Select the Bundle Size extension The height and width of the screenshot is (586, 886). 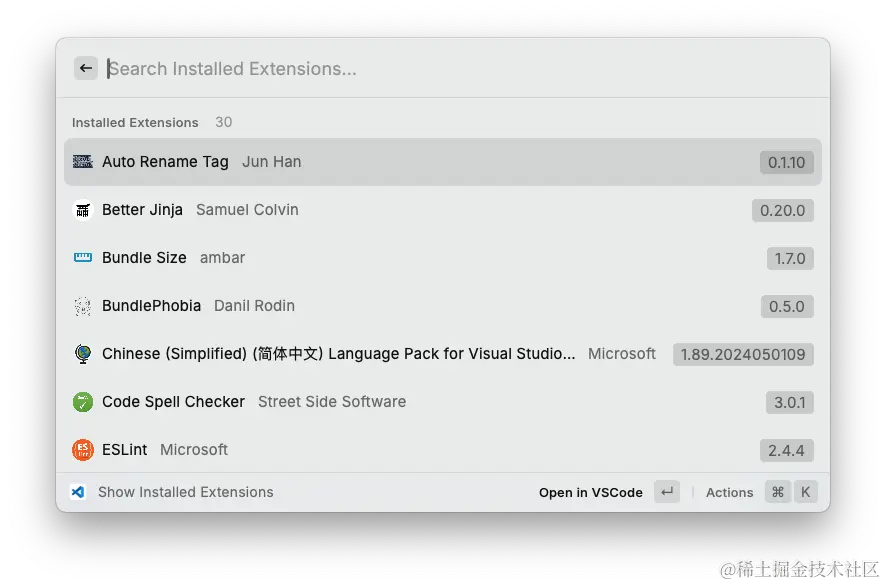coord(442,258)
